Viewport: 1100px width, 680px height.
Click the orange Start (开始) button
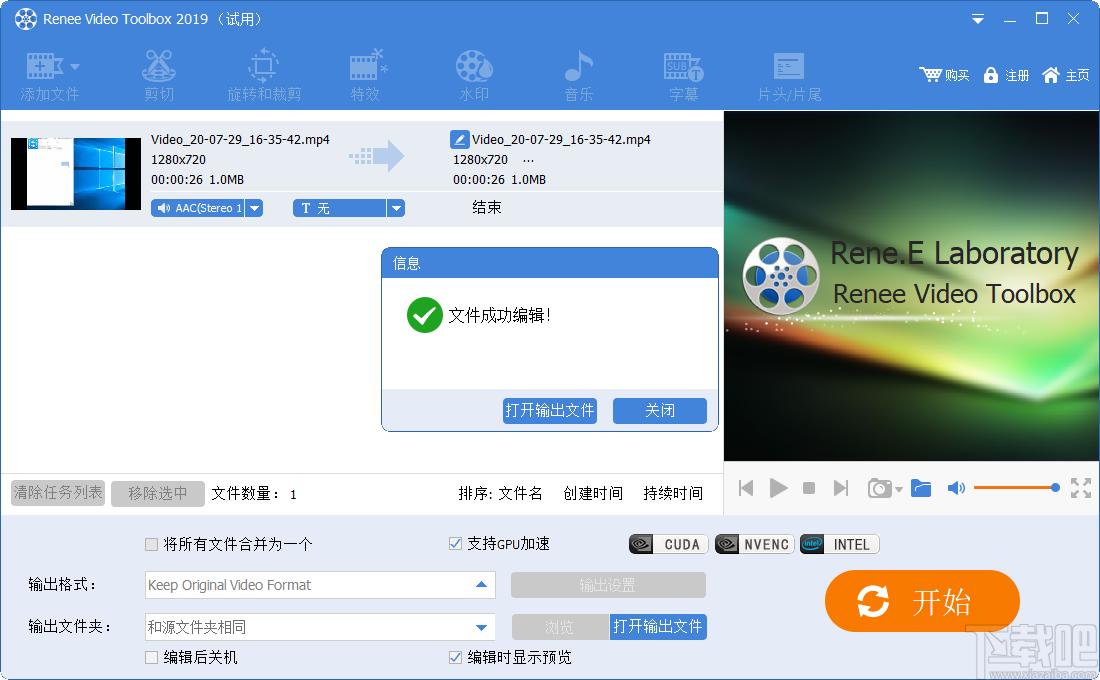click(922, 601)
